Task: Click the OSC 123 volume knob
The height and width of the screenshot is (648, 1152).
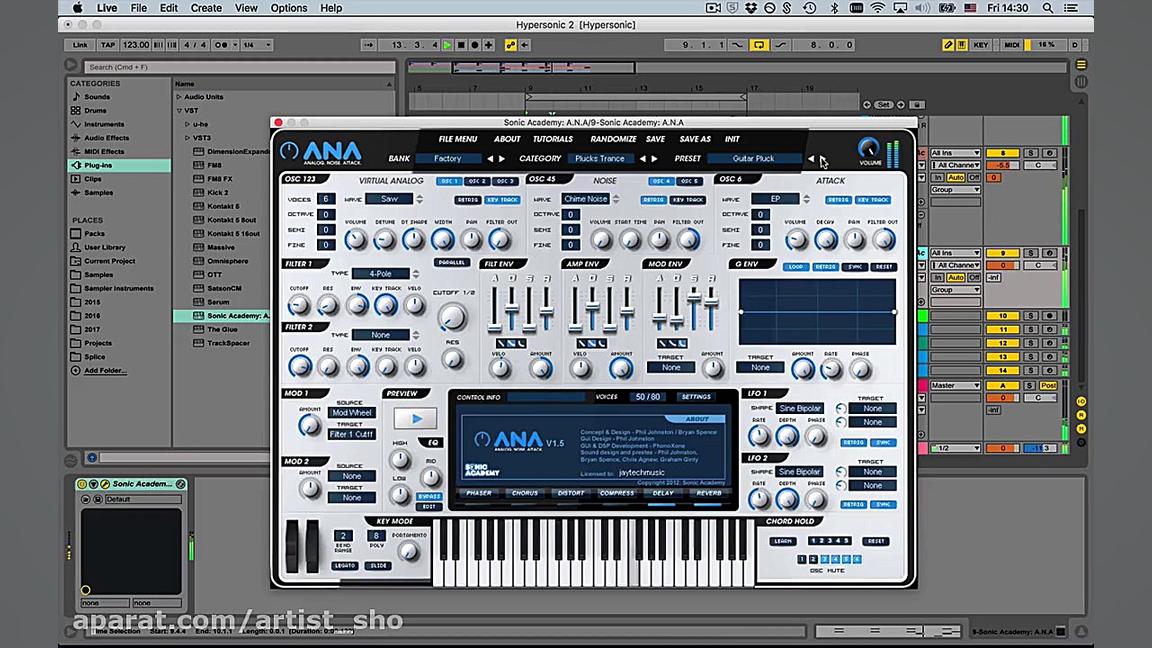Action: tap(356, 239)
